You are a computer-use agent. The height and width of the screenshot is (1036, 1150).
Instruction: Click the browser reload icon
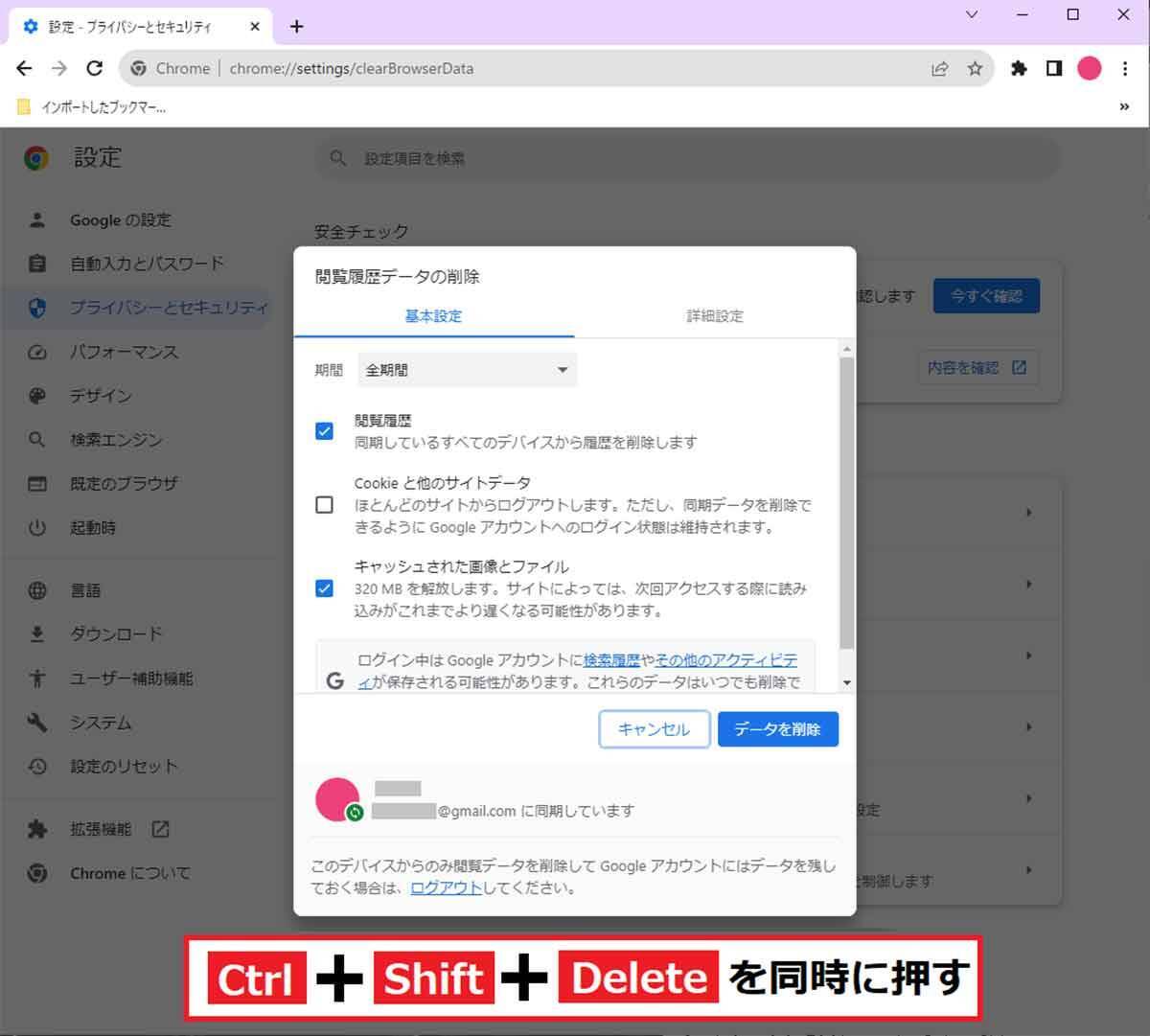pyautogui.click(x=94, y=68)
